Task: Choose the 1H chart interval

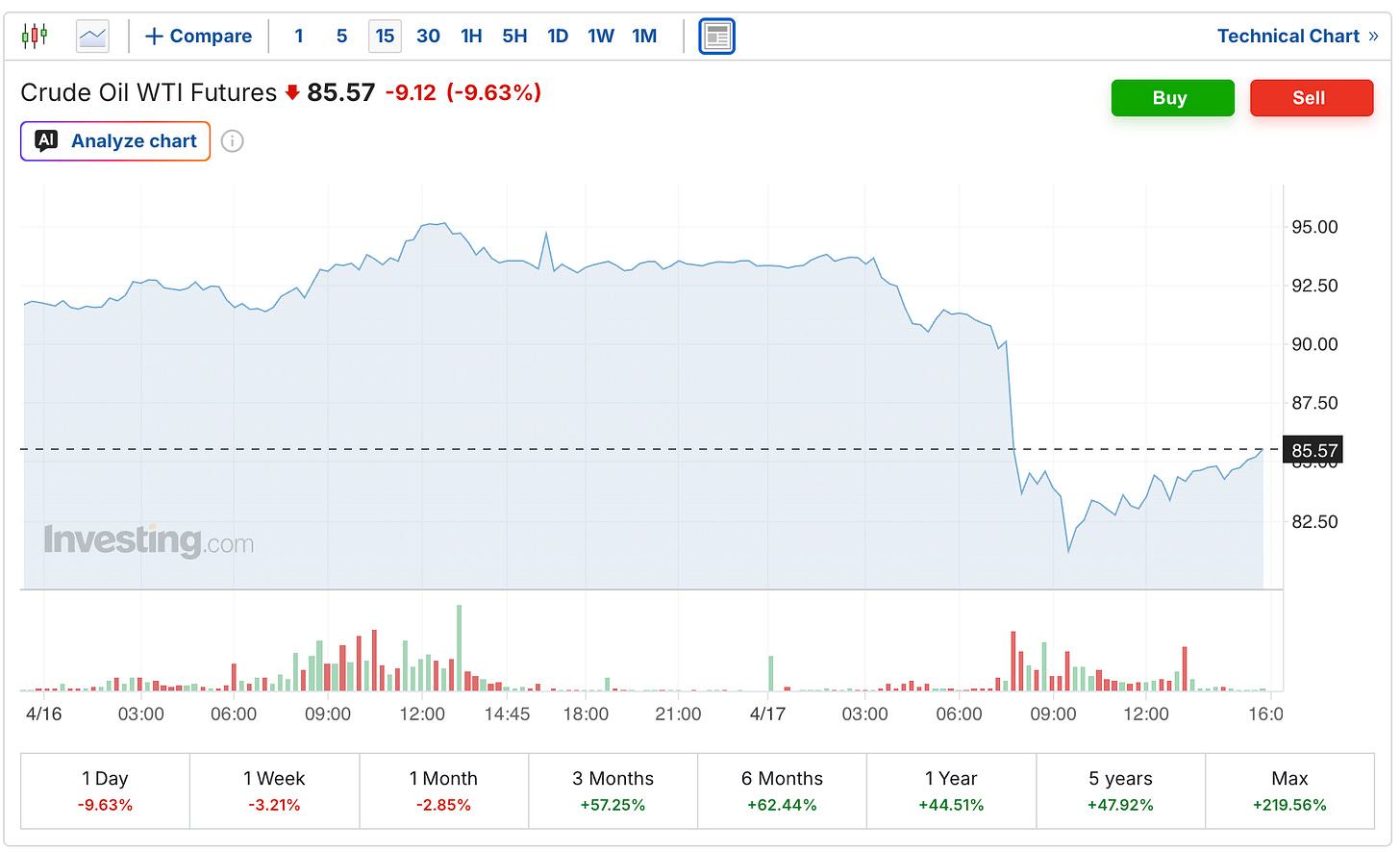Action: (471, 37)
